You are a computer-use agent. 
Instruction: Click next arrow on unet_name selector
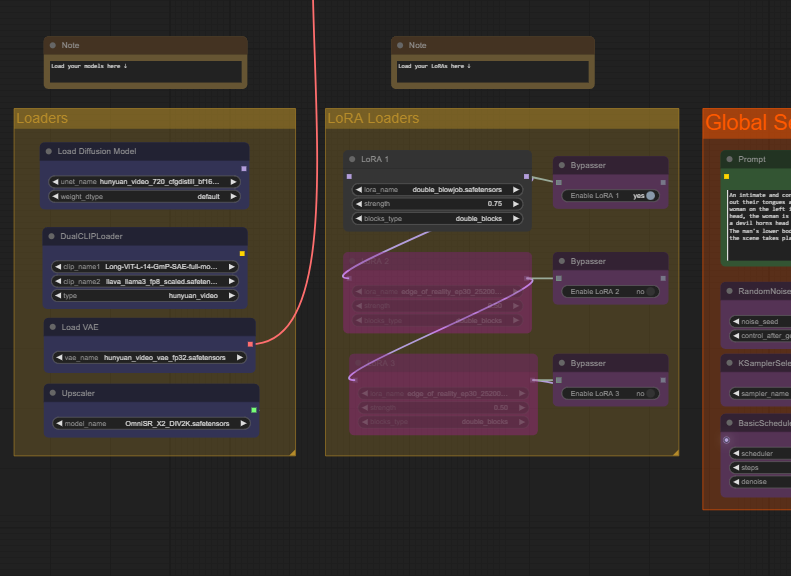tap(233, 182)
